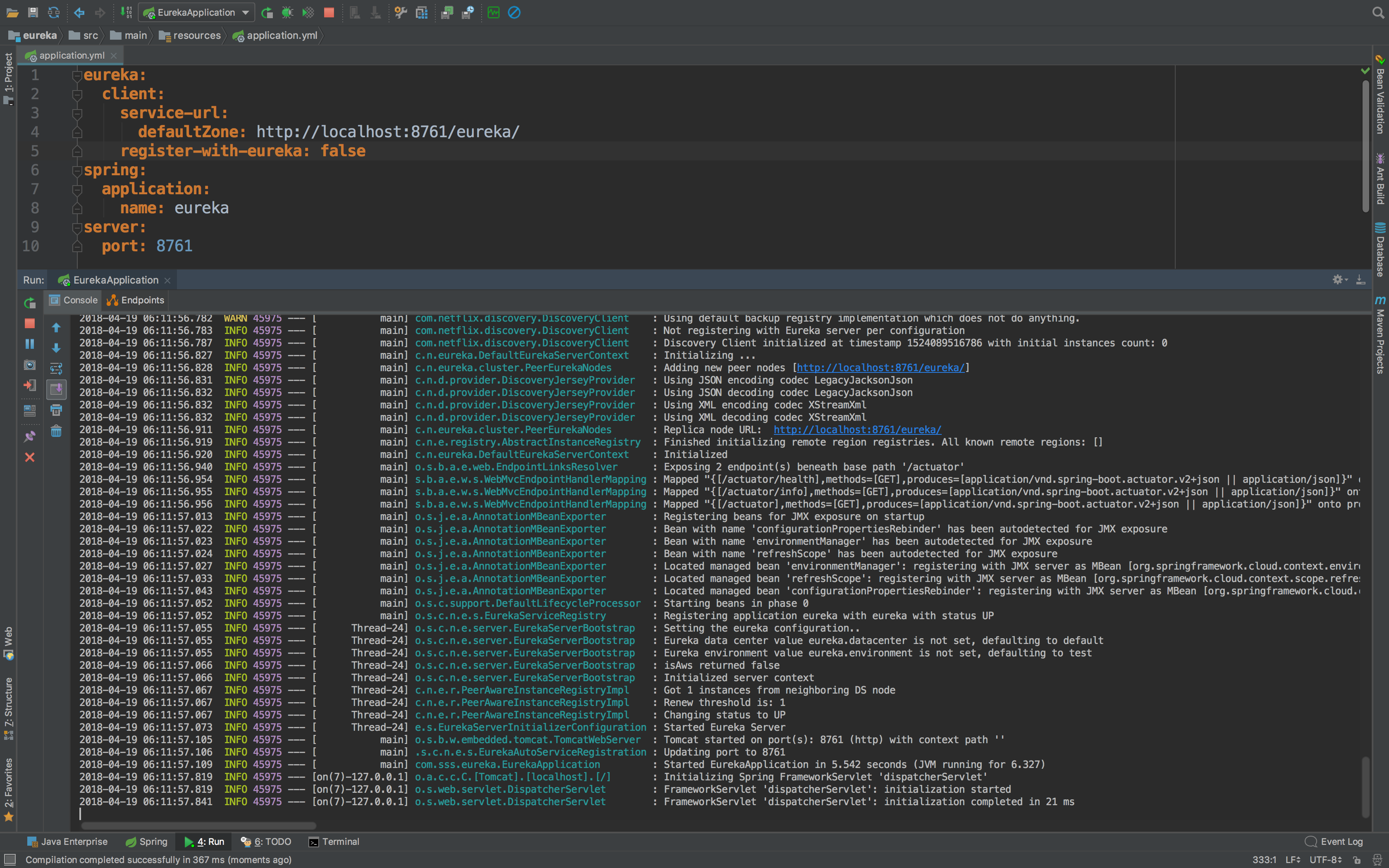Open the Replica node URL link
This screenshot has width=1389, height=868.
[x=857, y=430]
